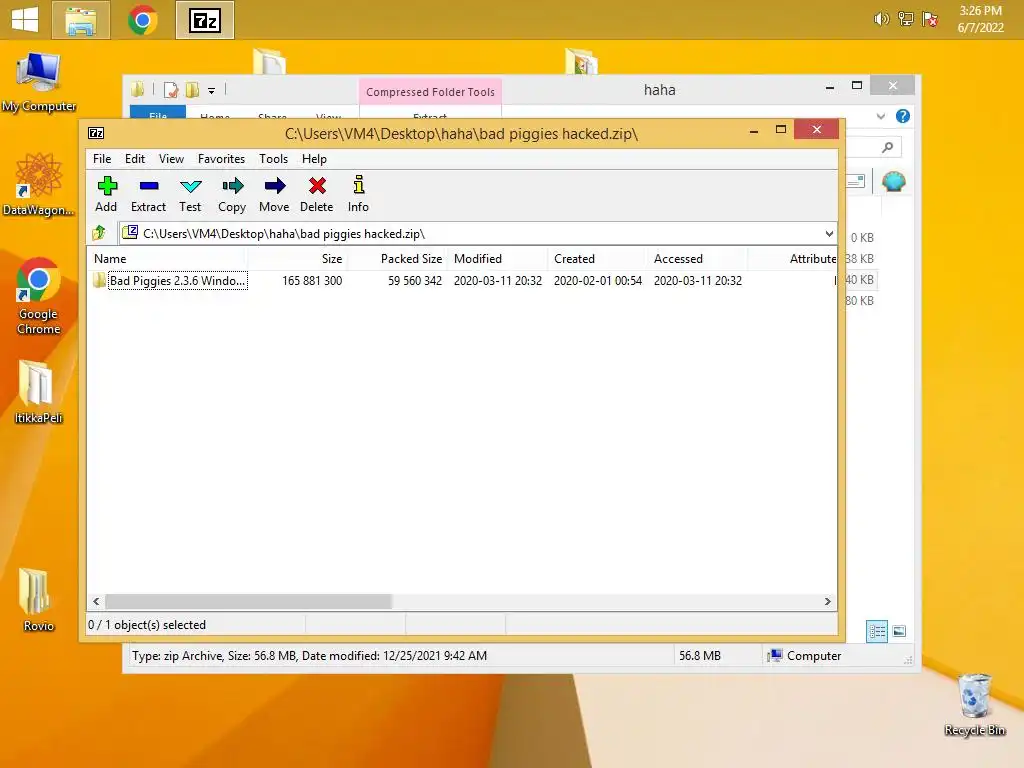
Task: Switch haha window to large icons view
Action: click(899, 631)
